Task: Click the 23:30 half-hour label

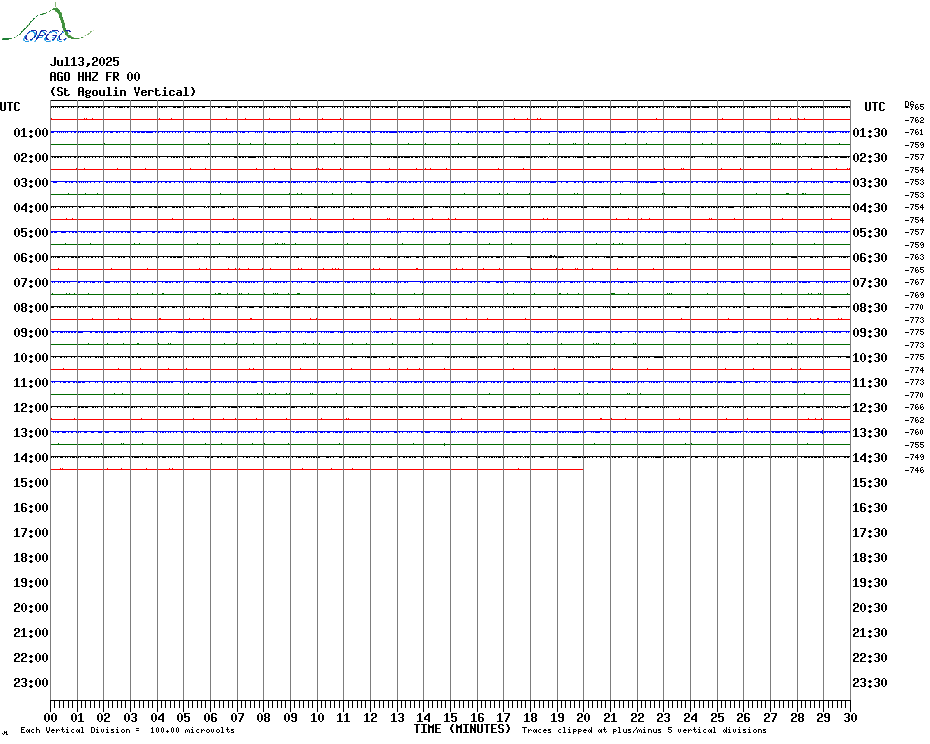Action: (870, 682)
